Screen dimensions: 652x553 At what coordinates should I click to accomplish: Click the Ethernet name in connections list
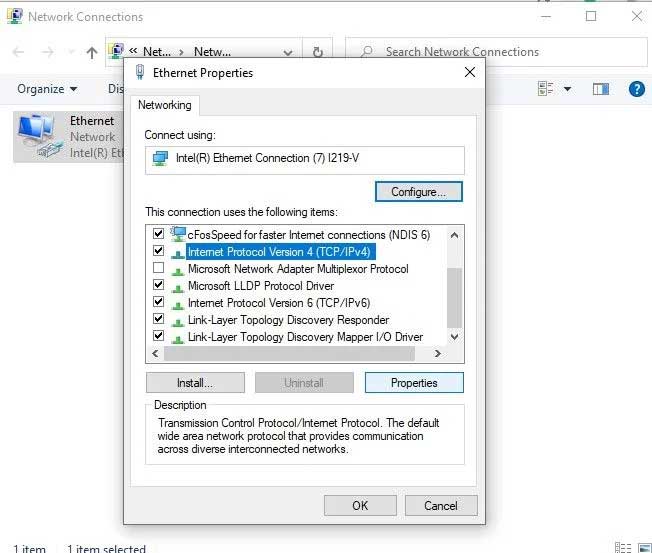click(92, 121)
